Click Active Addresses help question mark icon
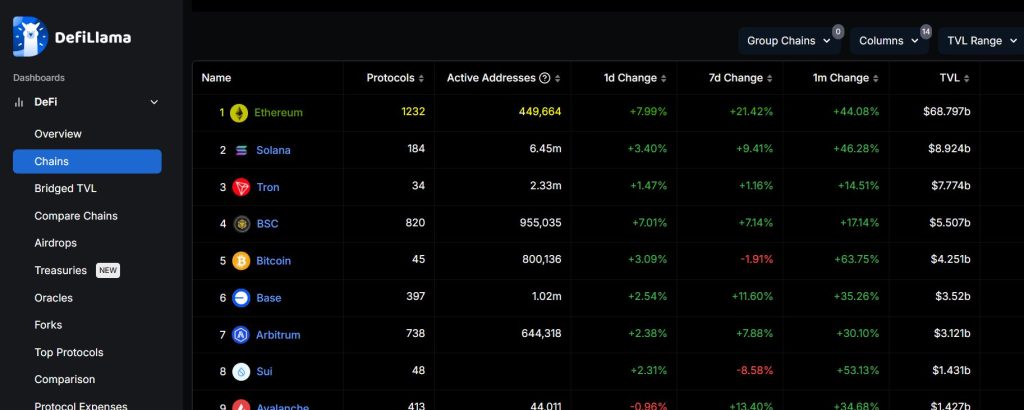Viewport: 1024px width, 410px height. [544, 78]
